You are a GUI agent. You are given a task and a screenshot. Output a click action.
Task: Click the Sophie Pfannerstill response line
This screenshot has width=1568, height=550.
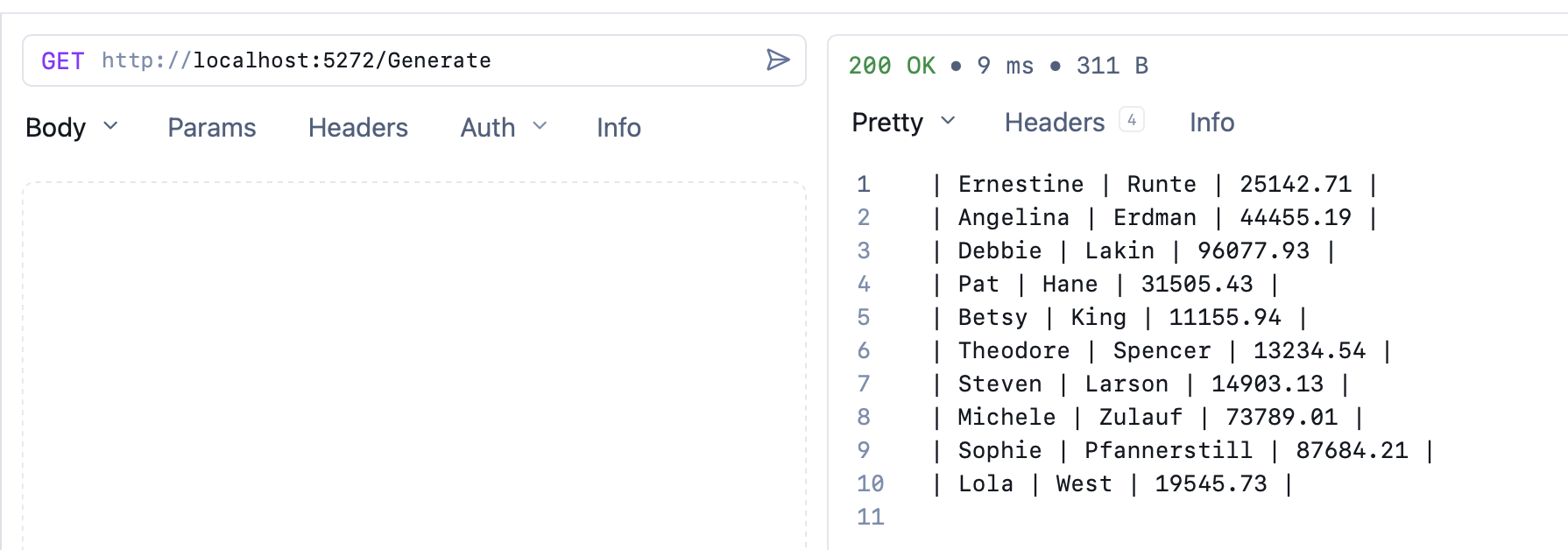tap(1183, 450)
